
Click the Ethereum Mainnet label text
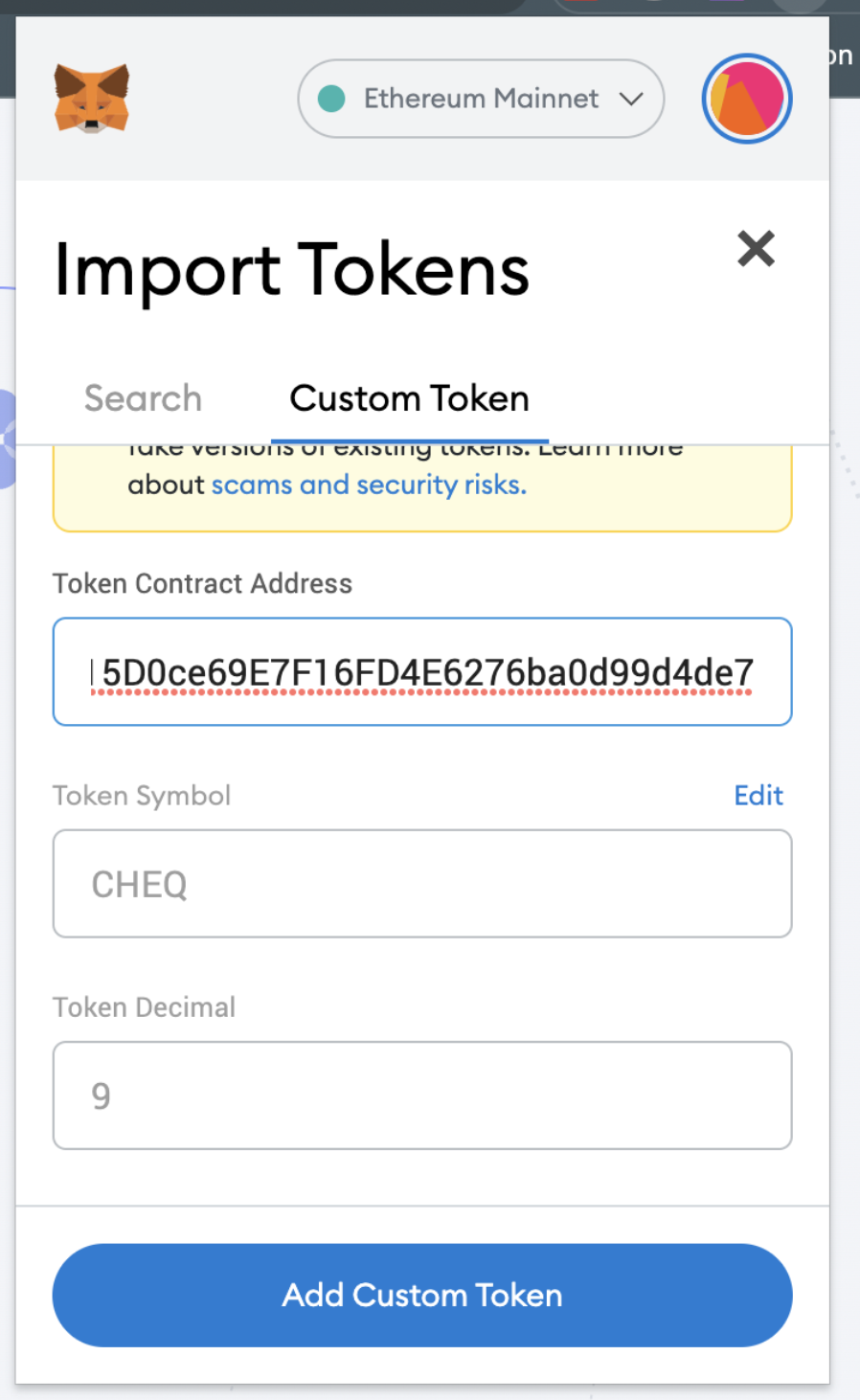coord(481,99)
